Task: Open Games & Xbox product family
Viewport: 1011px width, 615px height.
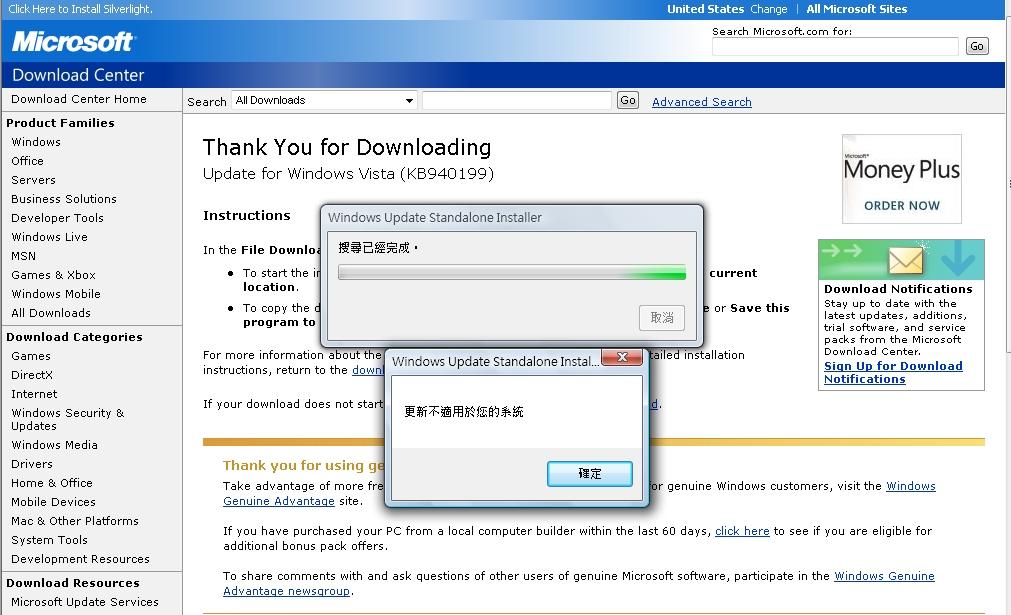Action: point(54,275)
